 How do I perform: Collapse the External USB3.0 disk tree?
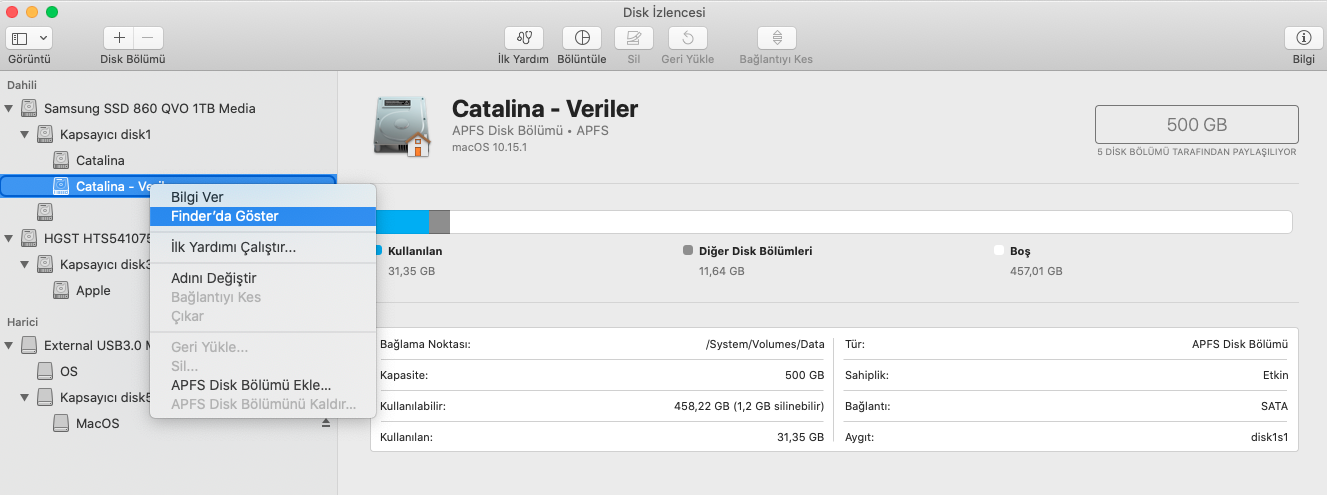point(9,345)
